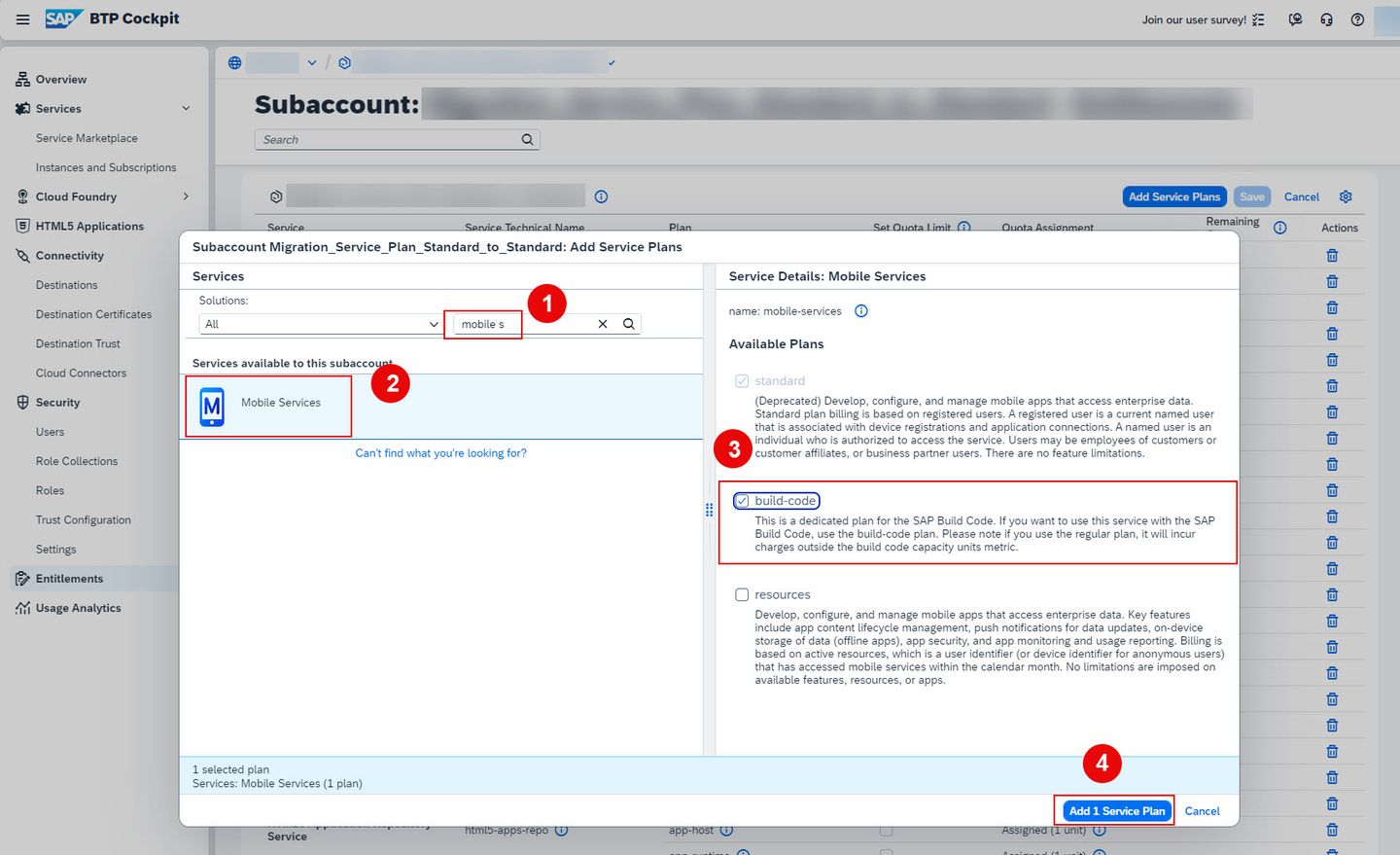
Task: Click the "name: mobile-services" text
Action: 786,311
